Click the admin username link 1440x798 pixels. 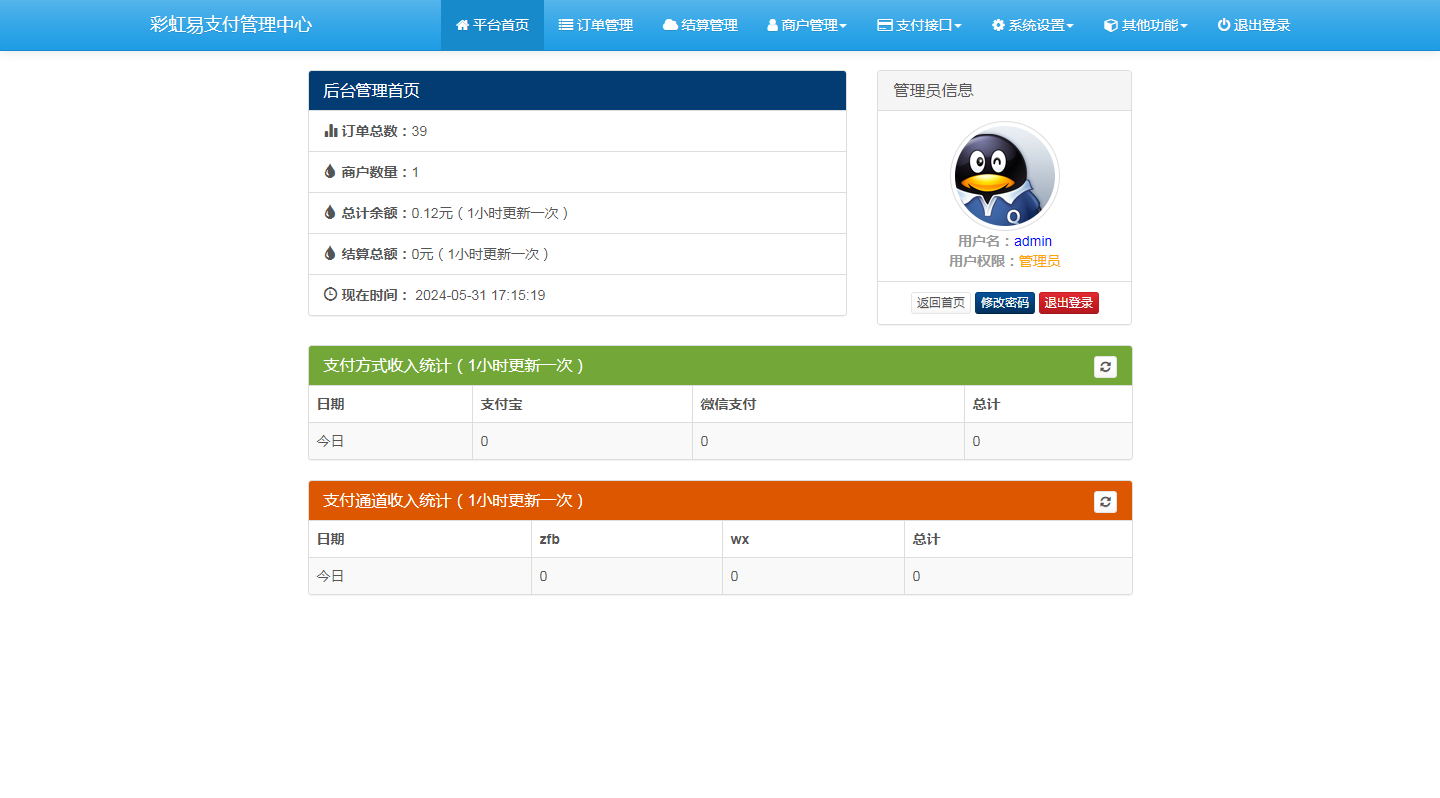point(1033,241)
